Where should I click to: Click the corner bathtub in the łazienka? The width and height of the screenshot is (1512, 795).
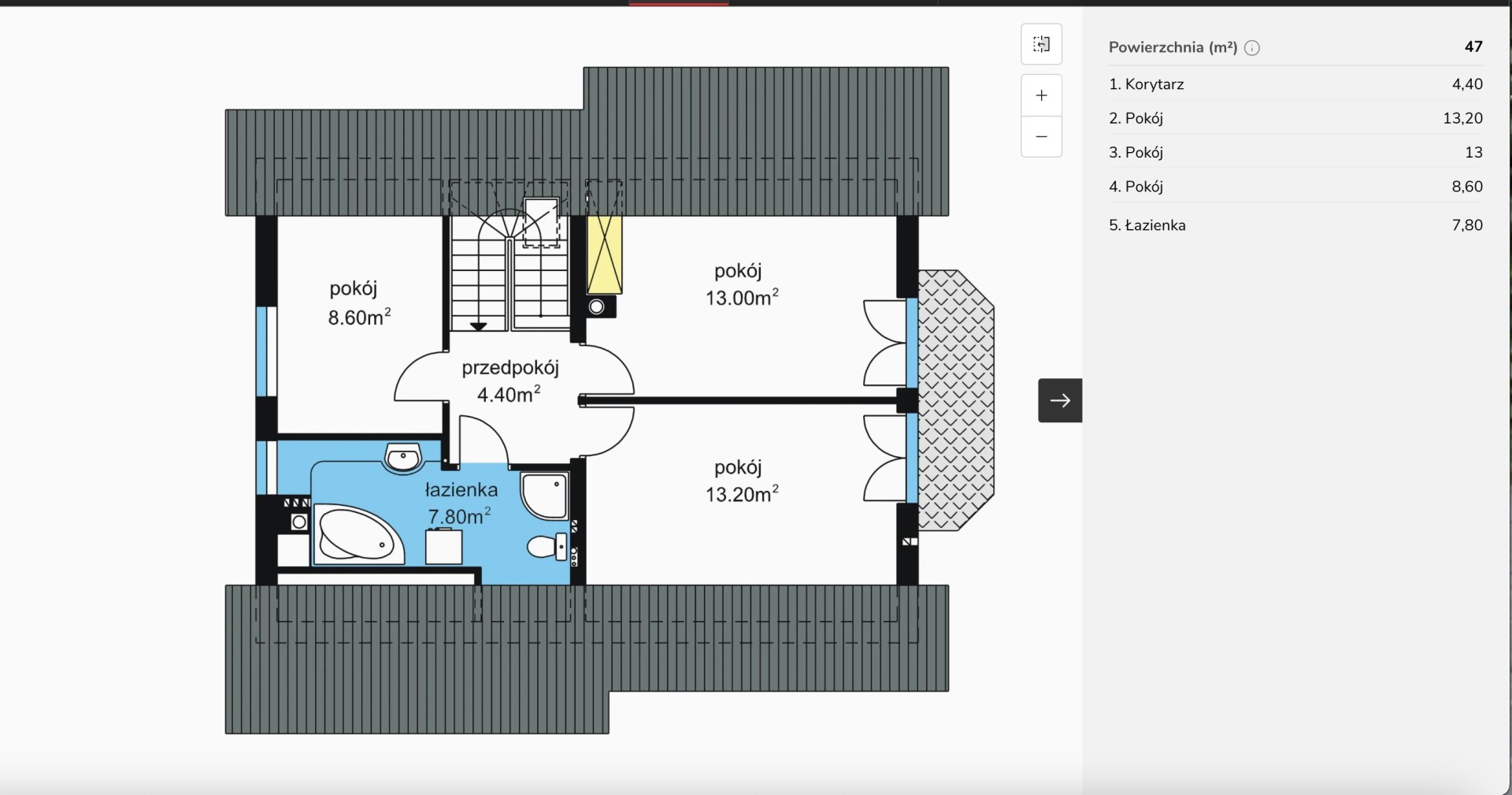pyautogui.click(x=357, y=535)
